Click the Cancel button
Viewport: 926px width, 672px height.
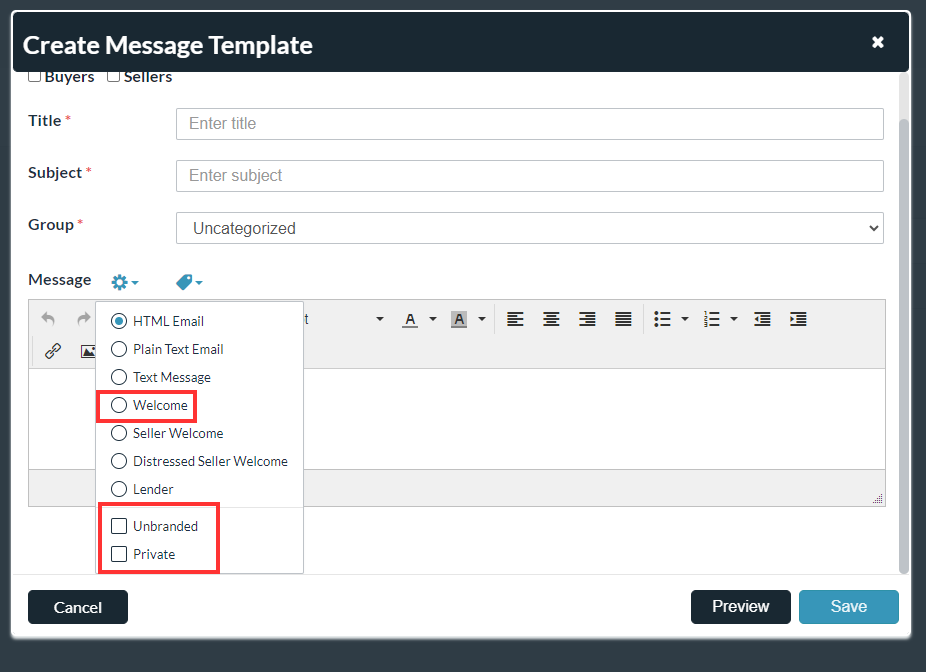tap(78, 607)
